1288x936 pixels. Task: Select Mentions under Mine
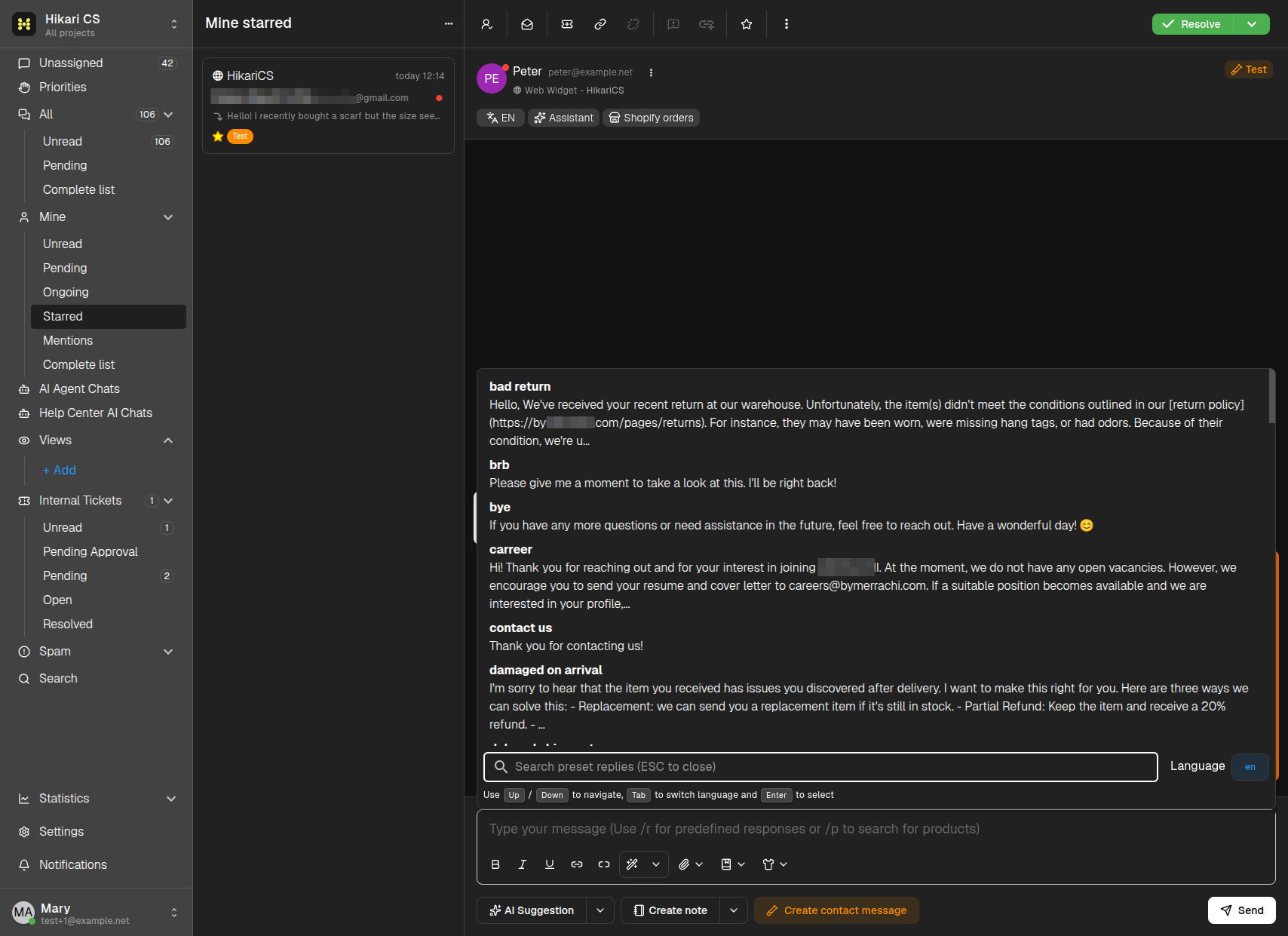tap(109, 341)
